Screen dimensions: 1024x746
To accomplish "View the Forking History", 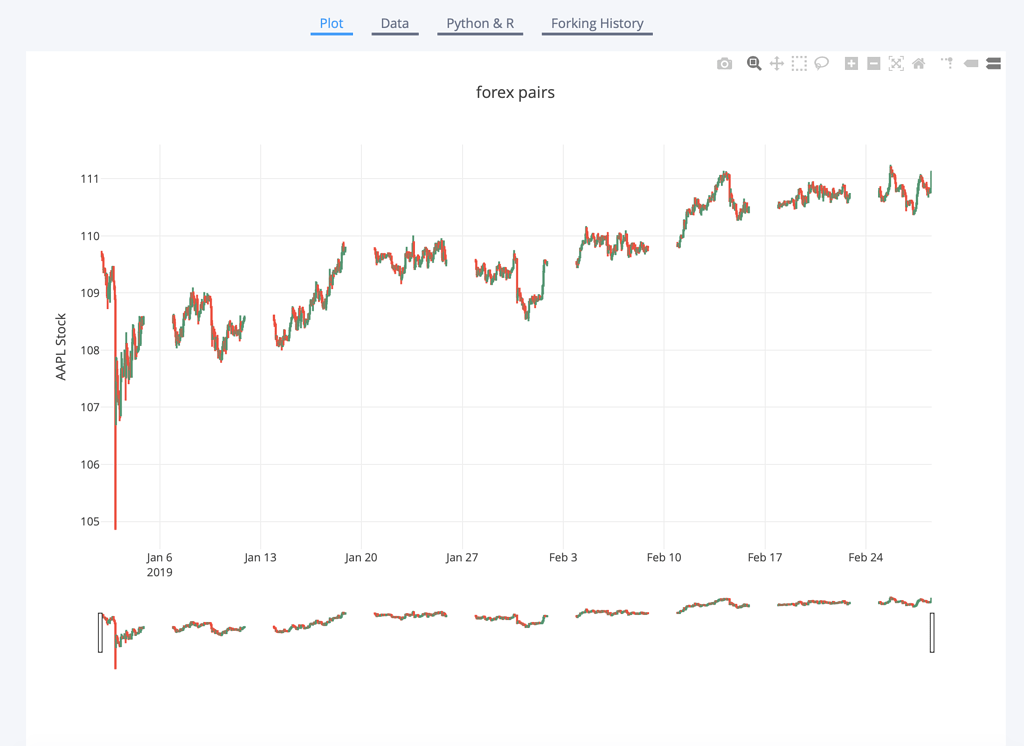I will click(x=597, y=22).
